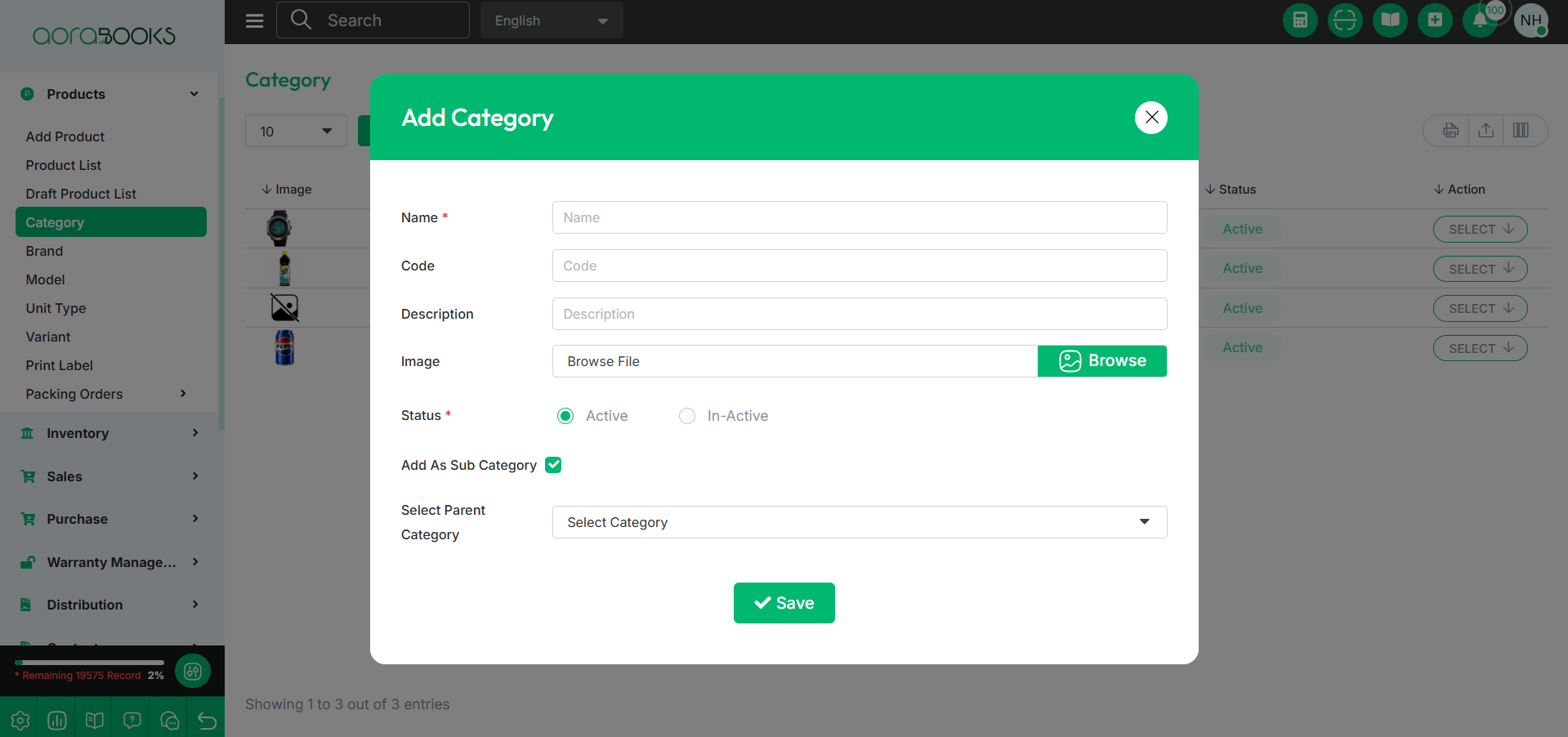The height and width of the screenshot is (737, 1568).
Task: Go to Model in sidebar
Action: point(45,279)
